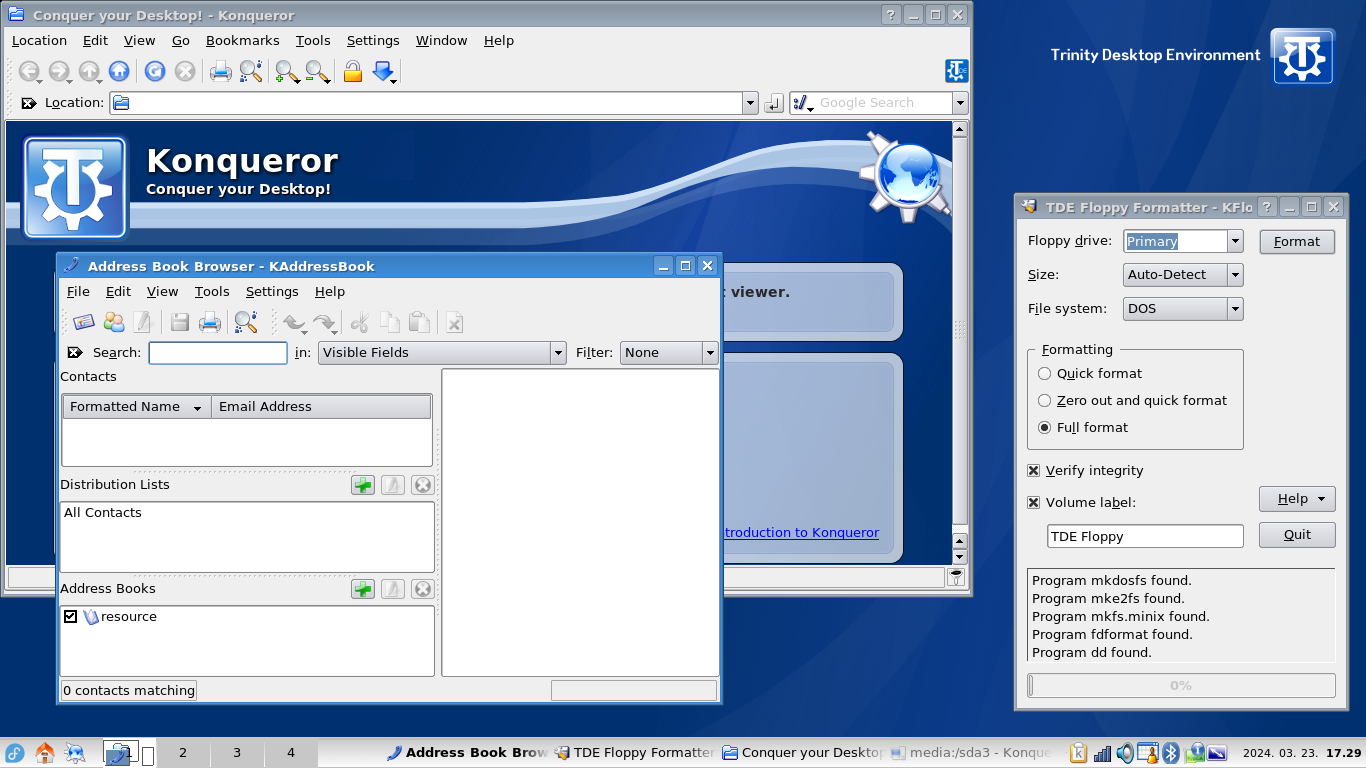
Task: Add a new distribution list with green plus
Action: 363,485
